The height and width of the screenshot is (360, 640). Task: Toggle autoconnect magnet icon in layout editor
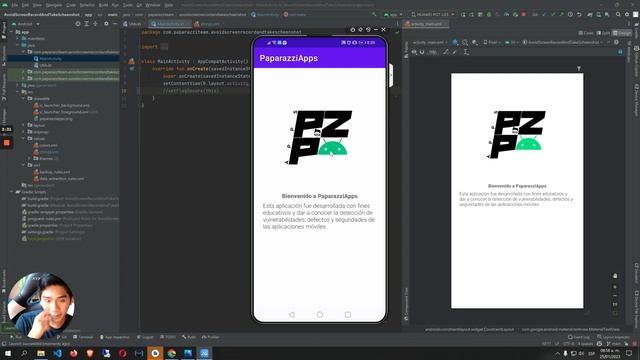pos(422,52)
